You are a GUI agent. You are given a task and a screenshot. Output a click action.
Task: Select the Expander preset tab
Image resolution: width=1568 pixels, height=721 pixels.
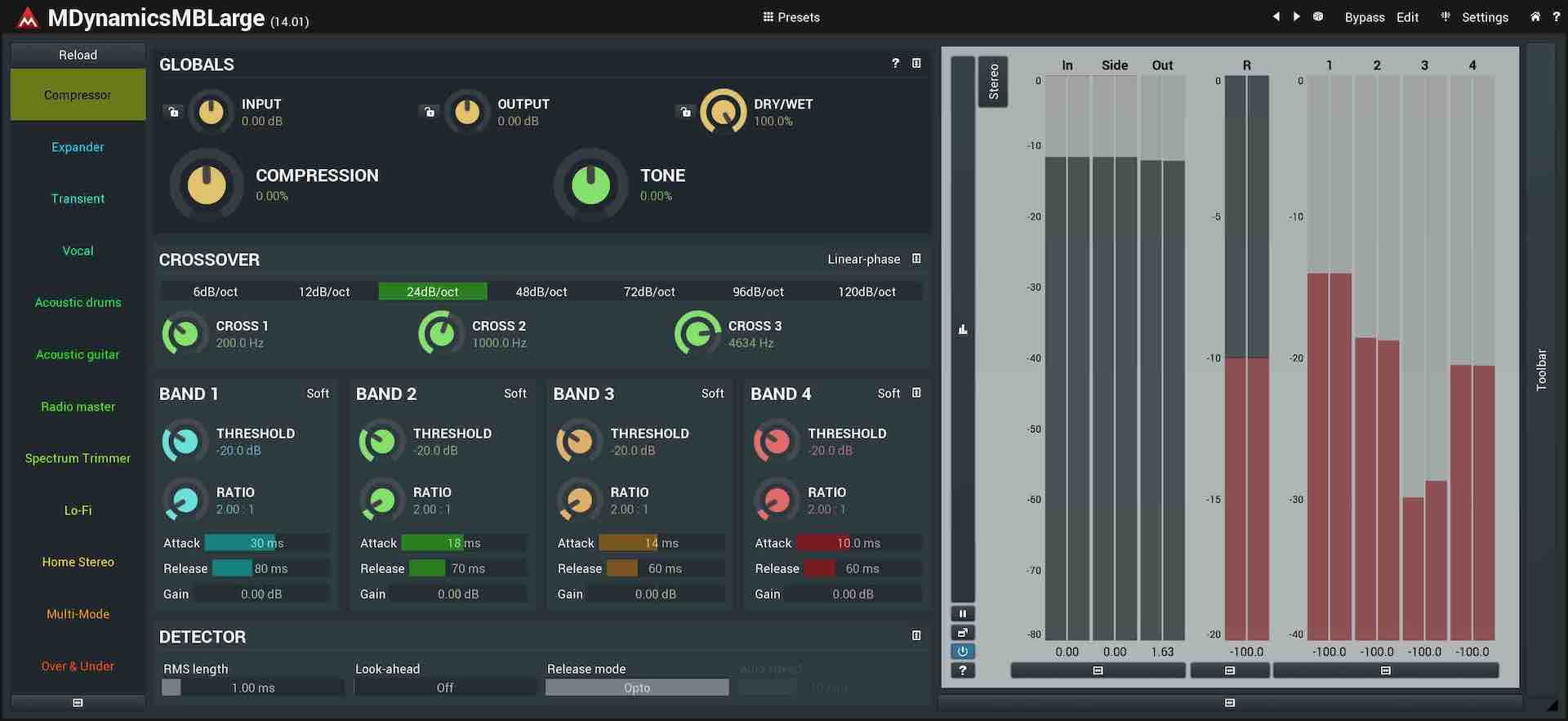click(x=78, y=147)
